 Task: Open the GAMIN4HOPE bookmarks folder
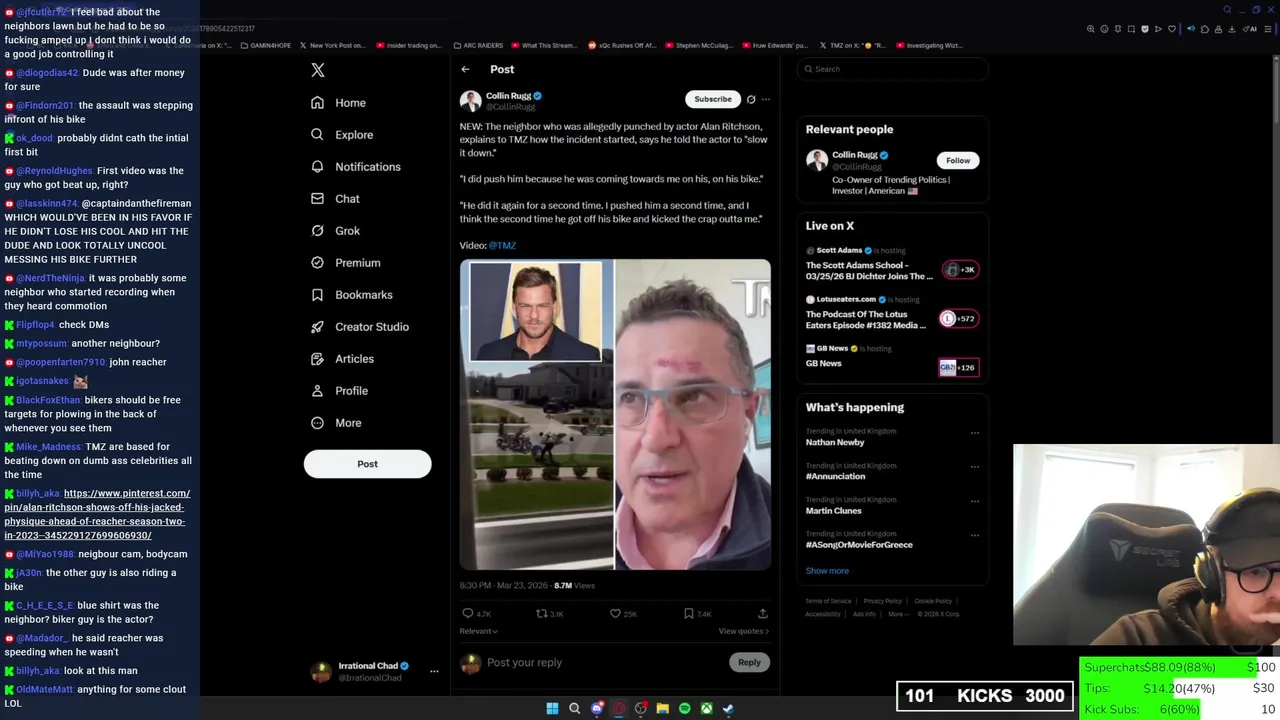point(267,45)
